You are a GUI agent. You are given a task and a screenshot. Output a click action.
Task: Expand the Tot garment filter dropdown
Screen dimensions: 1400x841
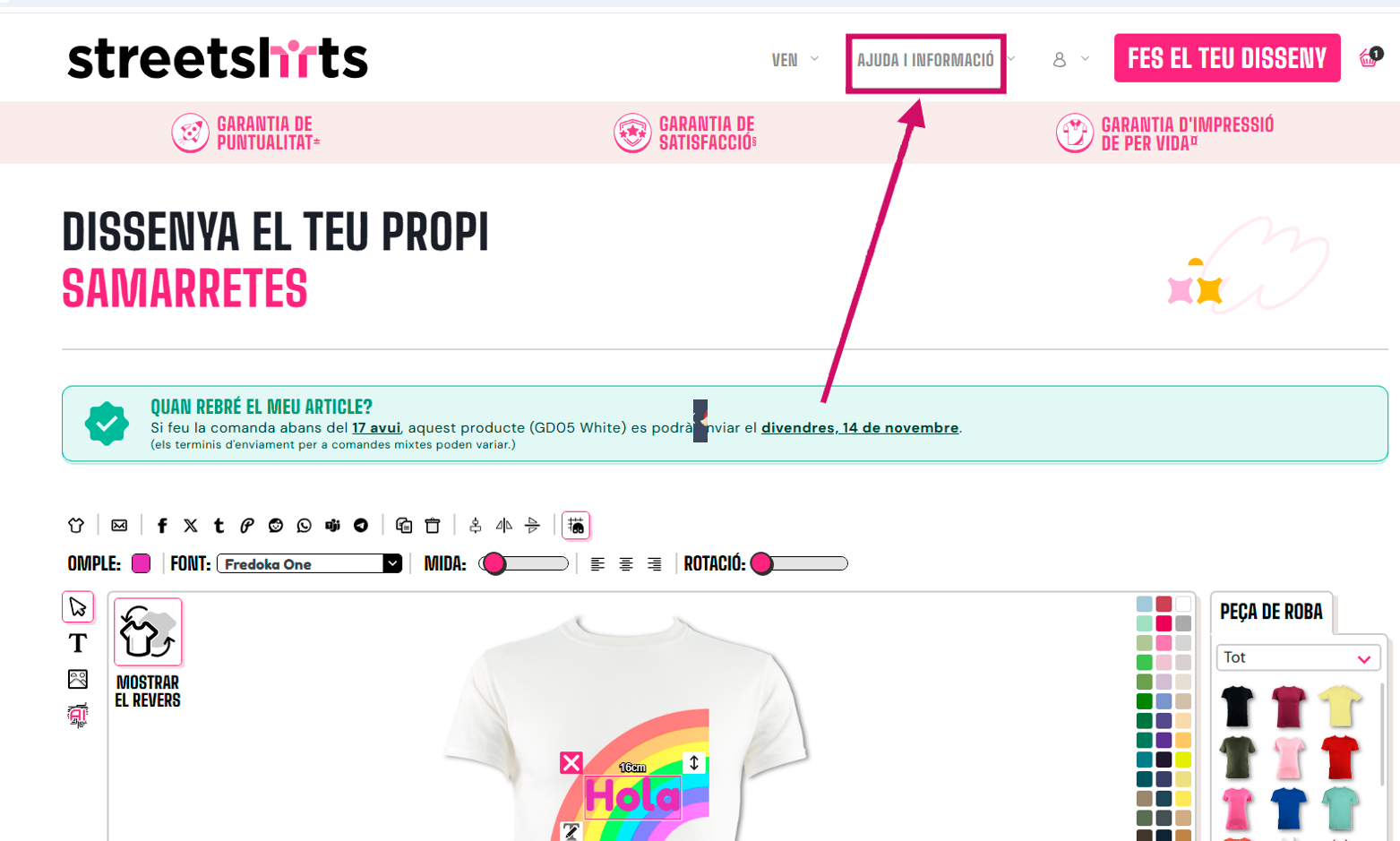click(1298, 657)
